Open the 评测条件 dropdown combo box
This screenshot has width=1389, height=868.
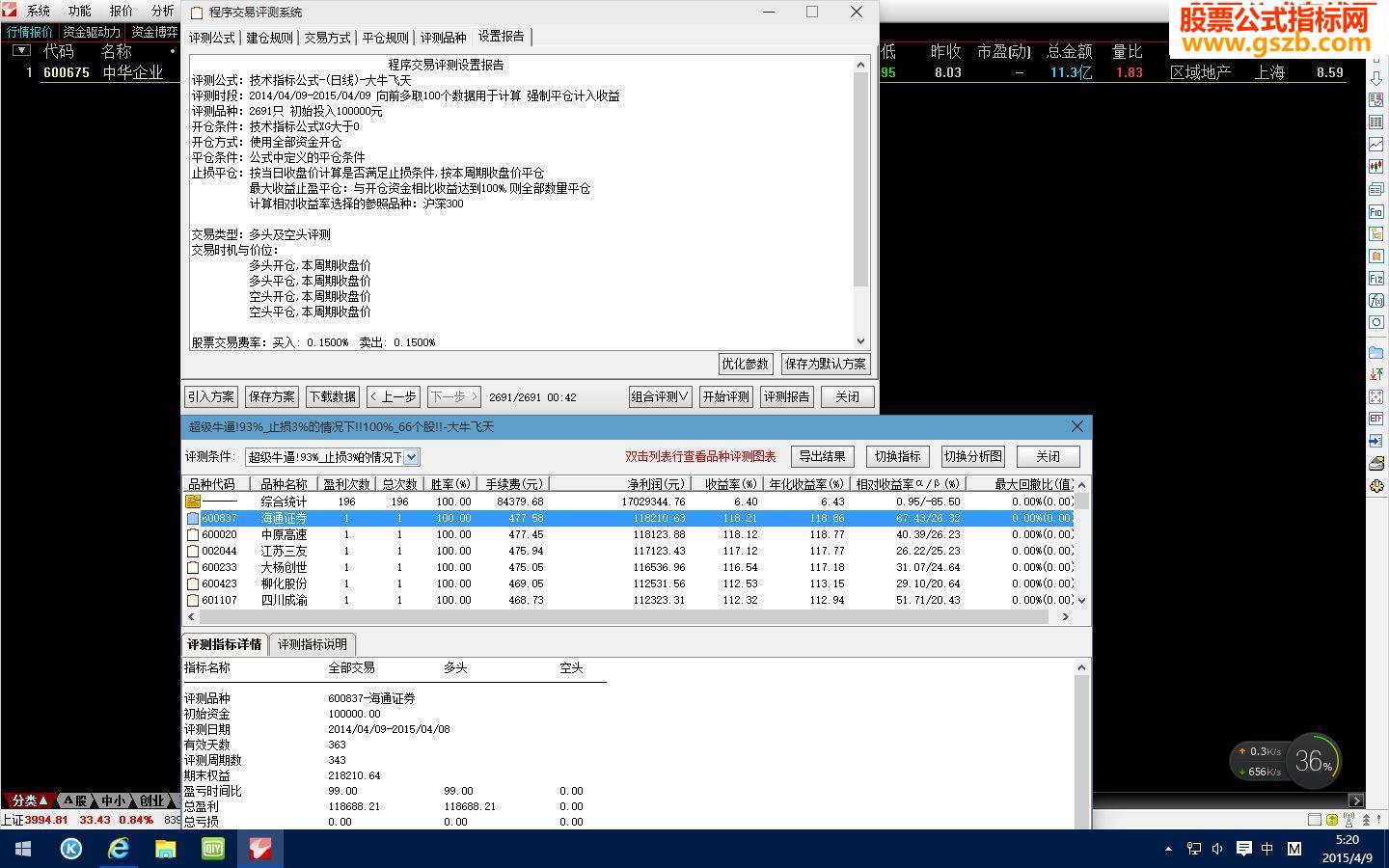[332, 457]
